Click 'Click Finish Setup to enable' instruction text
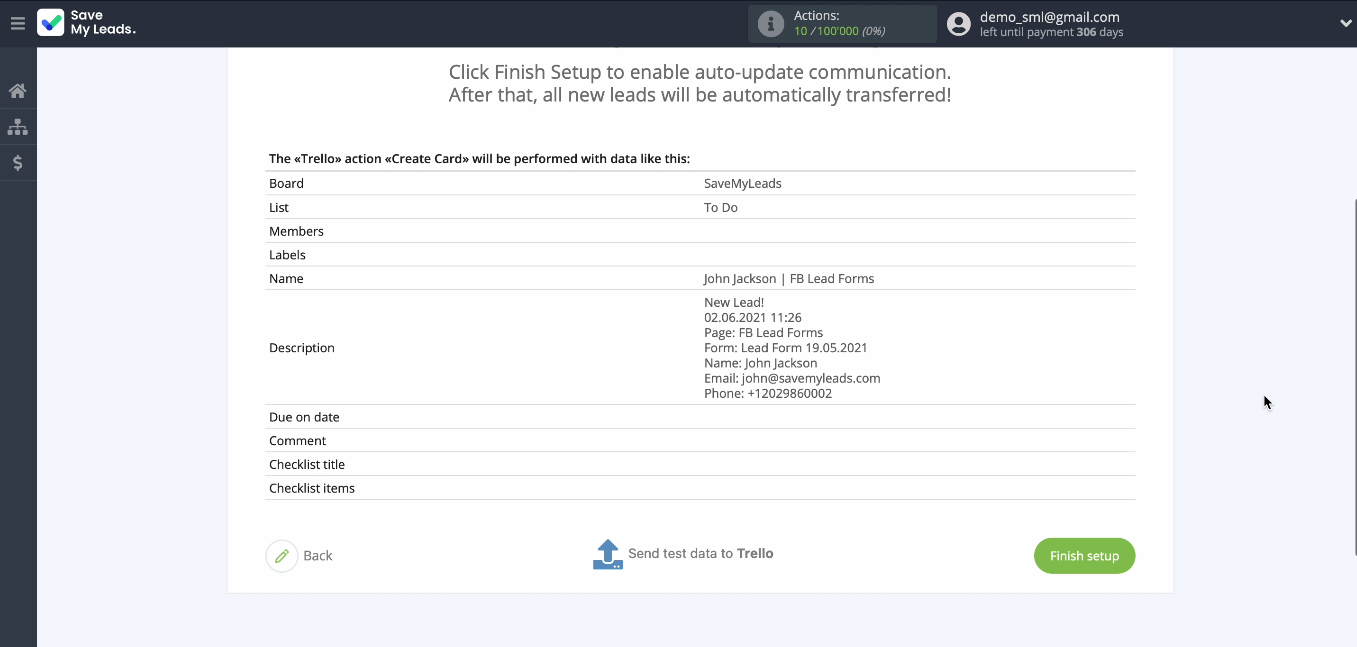Viewport: 1357px width, 647px height. pos(699,72)
